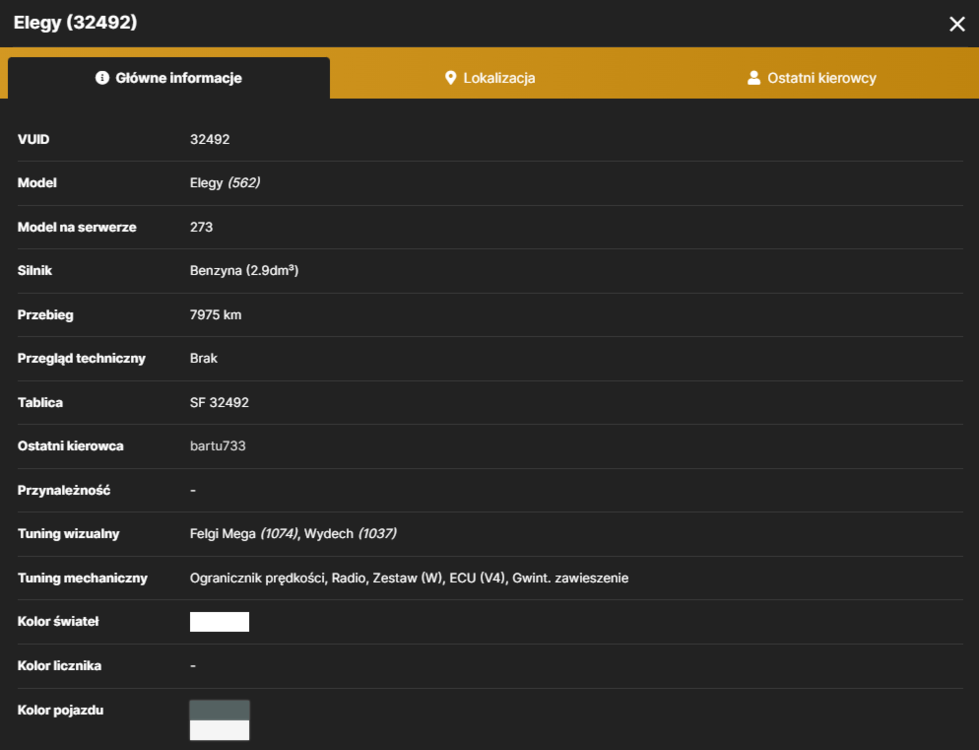
Task: Select mileage value 7975 km
Action: pyautogui.click(x=215, y=315)
